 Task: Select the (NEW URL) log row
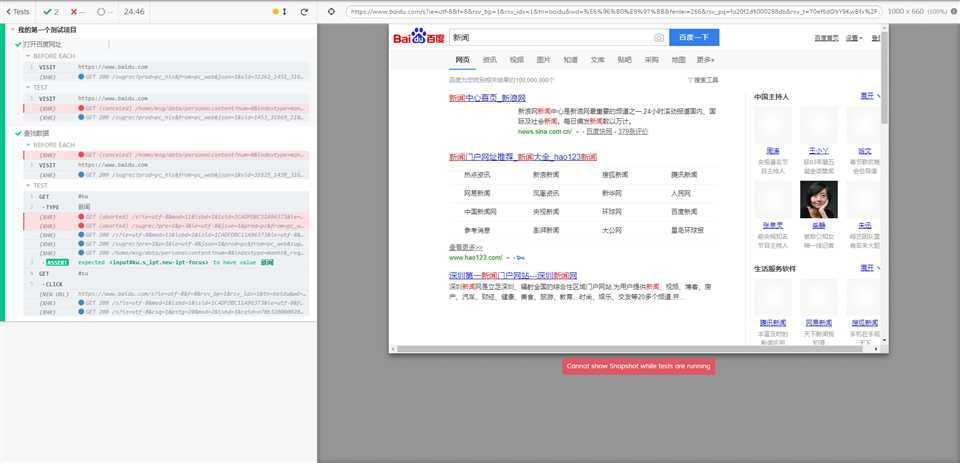[x=166, y=294]
